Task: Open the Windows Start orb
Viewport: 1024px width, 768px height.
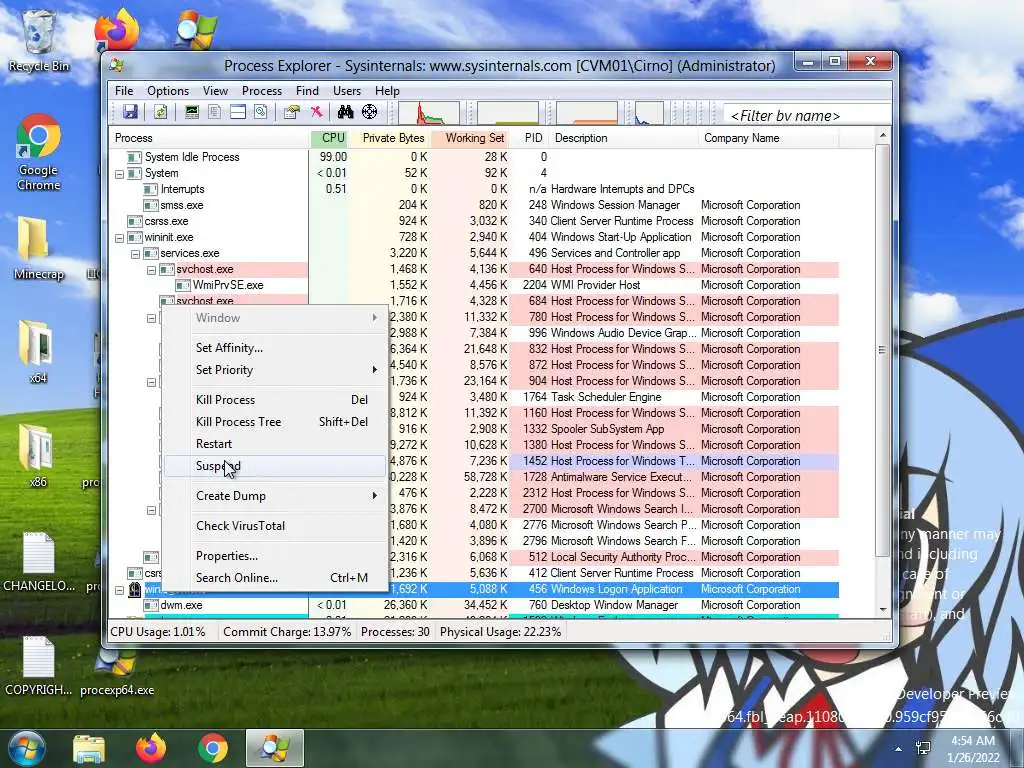Action: [26, 748]
